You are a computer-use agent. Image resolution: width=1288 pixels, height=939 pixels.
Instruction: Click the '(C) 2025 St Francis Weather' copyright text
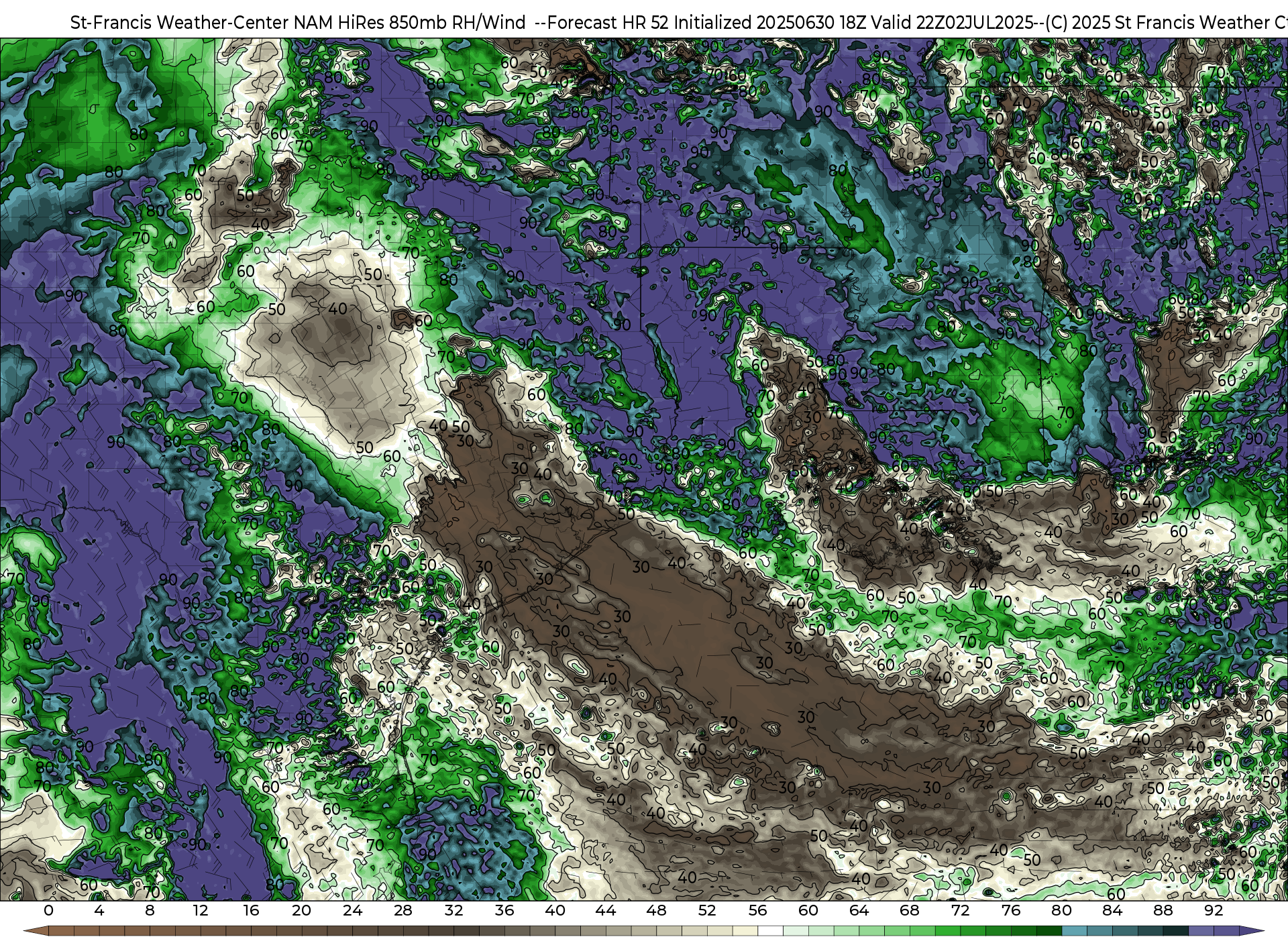[x=1158, y=22]
